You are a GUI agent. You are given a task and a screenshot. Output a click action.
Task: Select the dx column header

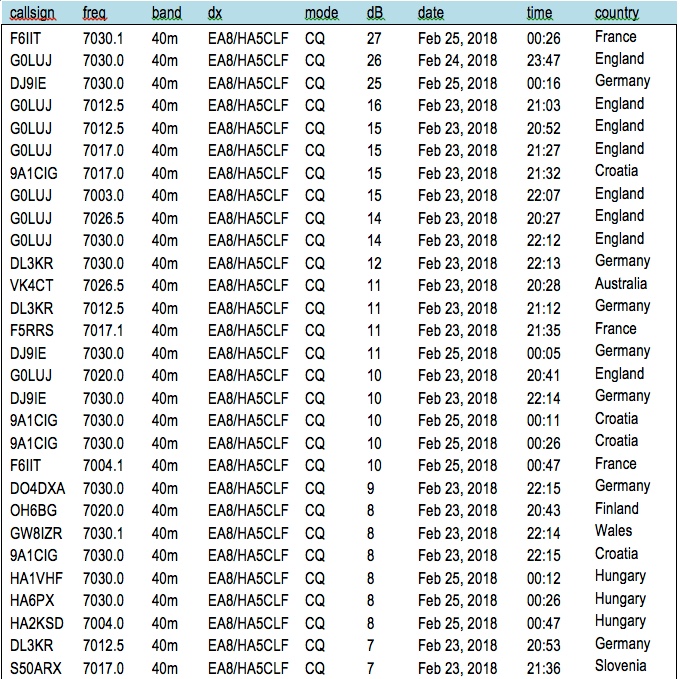(215, 13)
